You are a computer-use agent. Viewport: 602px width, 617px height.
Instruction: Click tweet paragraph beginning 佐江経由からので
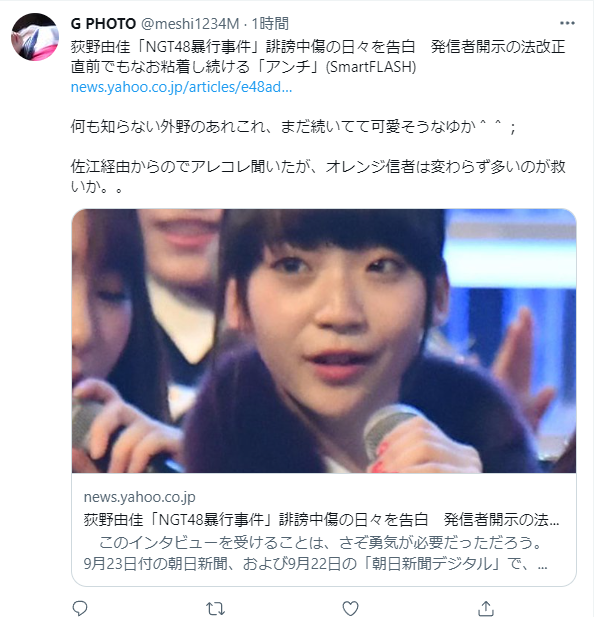click(318, 176)
